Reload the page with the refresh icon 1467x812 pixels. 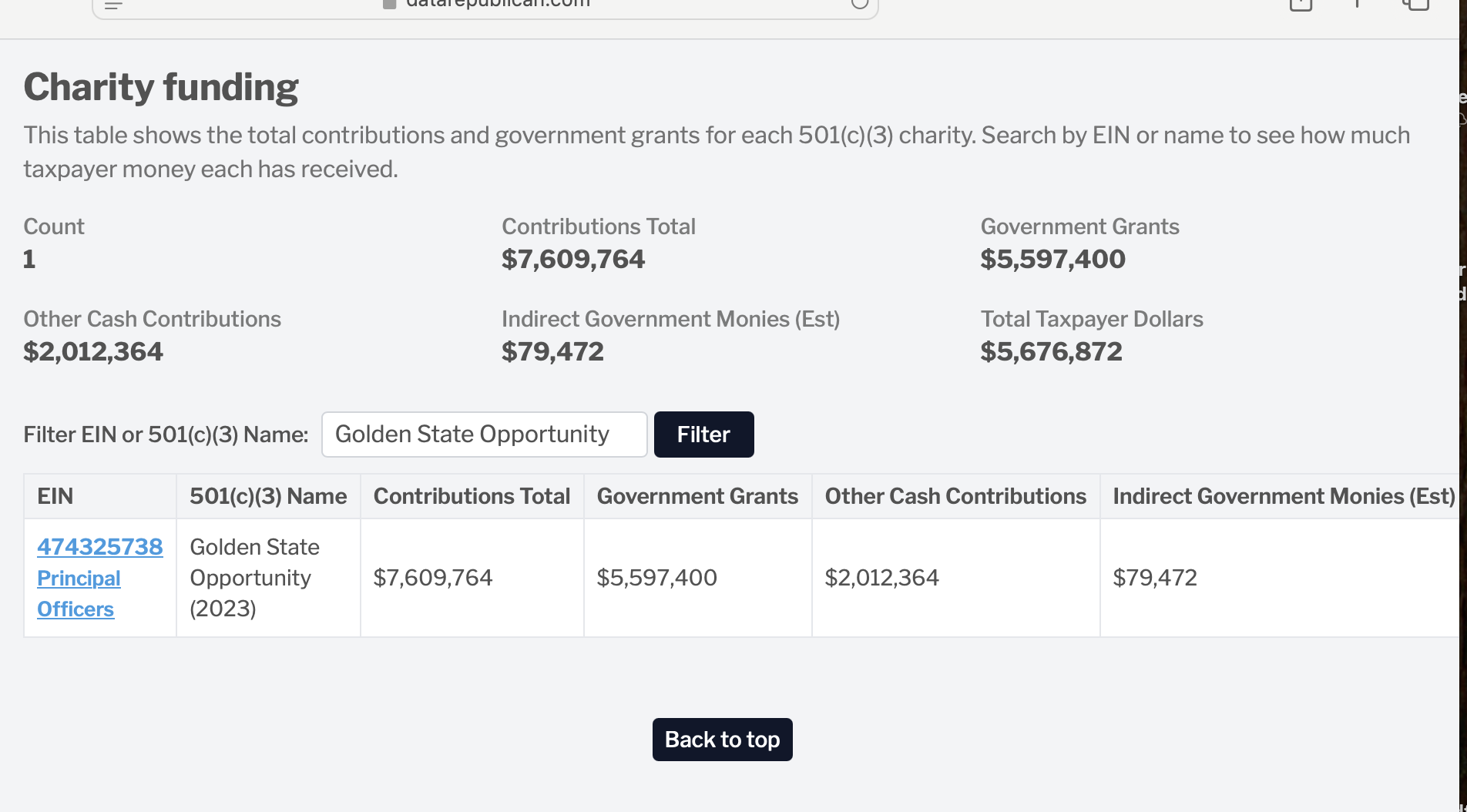click(x=860, y=4)
